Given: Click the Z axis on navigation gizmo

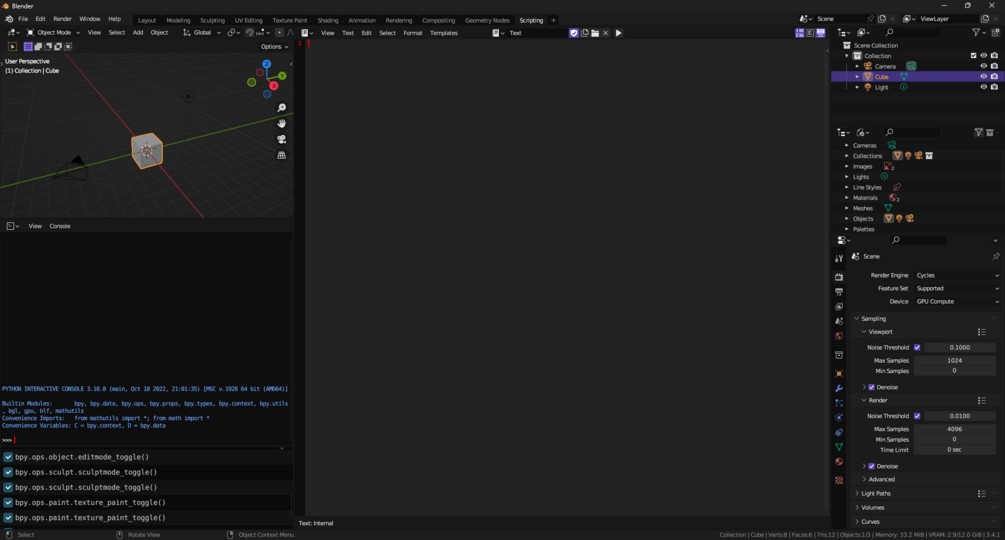Looking at the screenshot, I should click(267, 64).
